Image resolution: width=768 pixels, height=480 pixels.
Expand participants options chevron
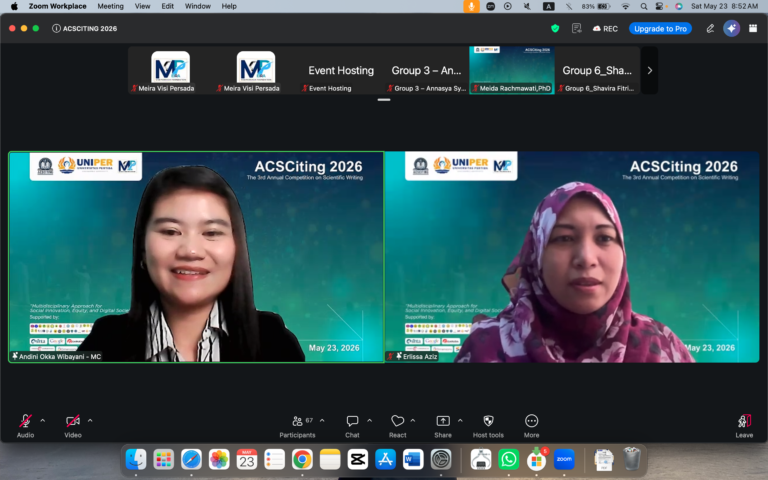point(322,420)
